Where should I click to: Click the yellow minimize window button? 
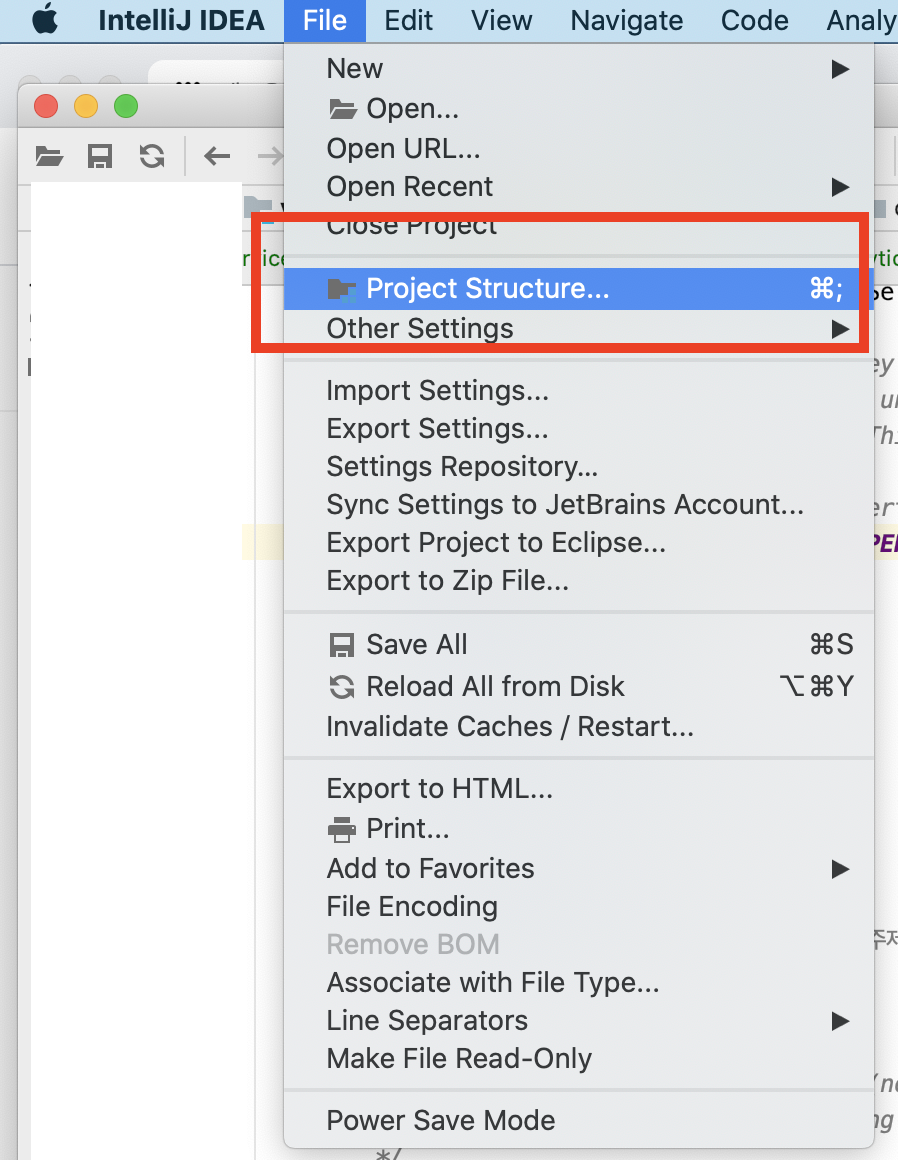[x=86, y=107]
